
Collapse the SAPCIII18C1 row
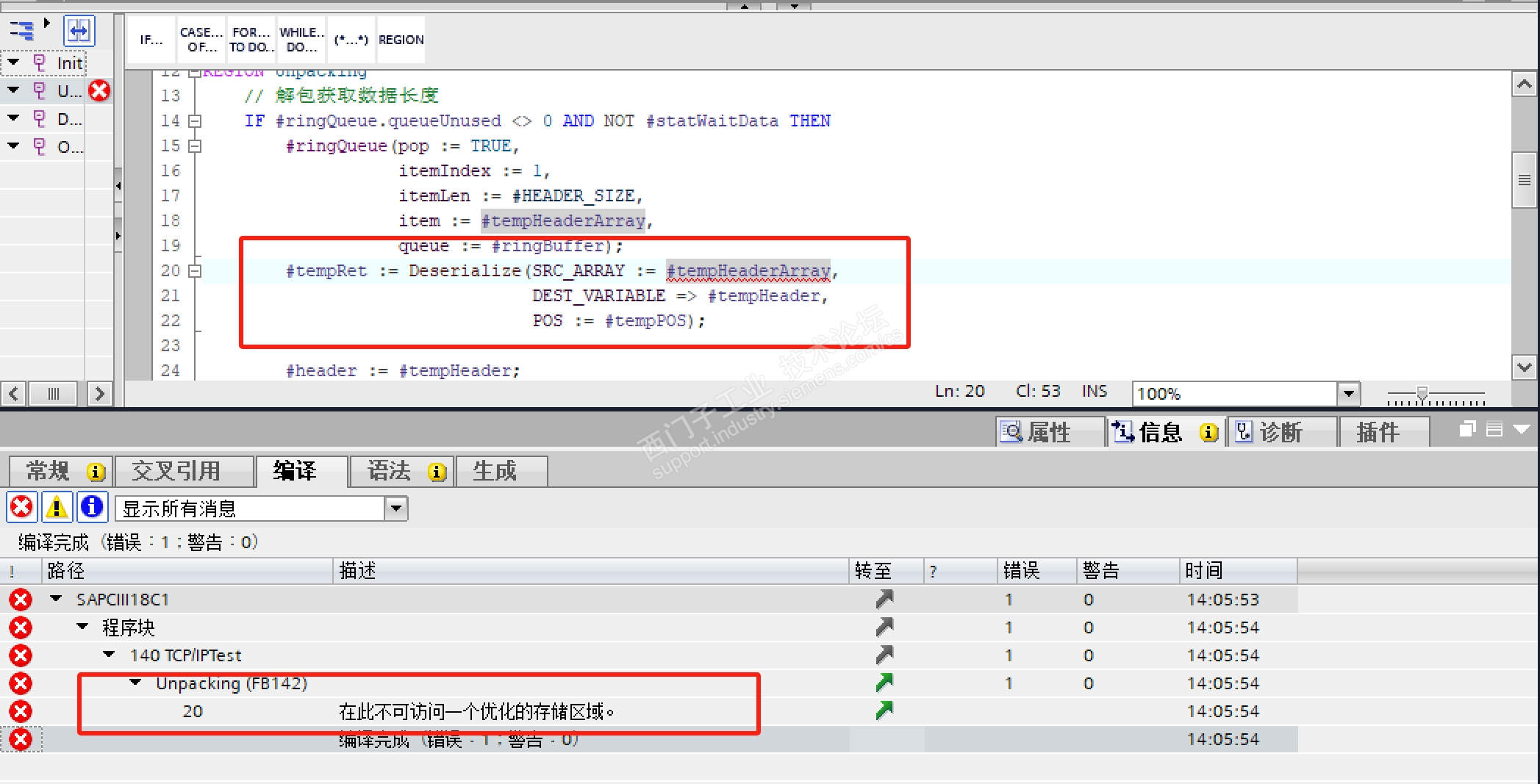tap(56, 599)
